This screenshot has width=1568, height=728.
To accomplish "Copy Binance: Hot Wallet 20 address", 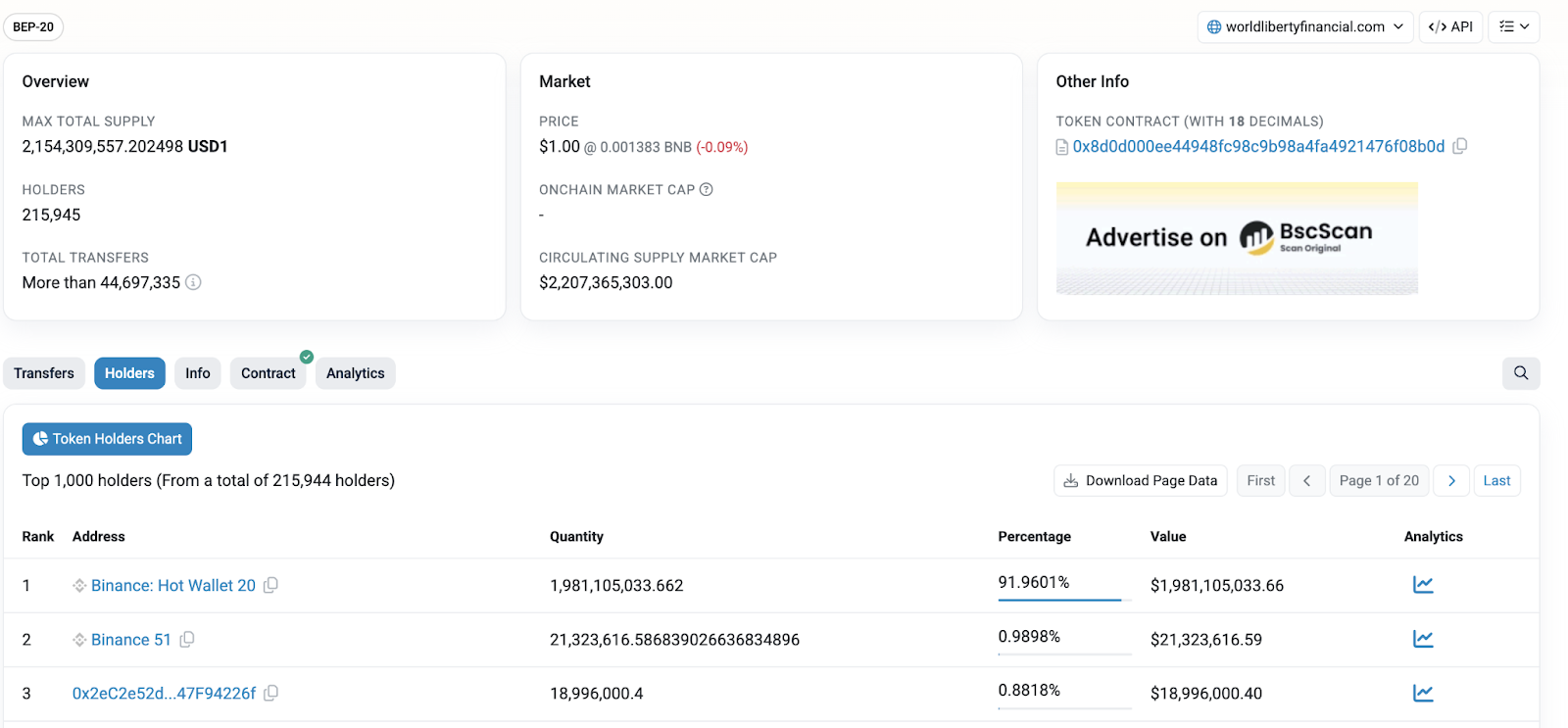I will click(270, 585).
